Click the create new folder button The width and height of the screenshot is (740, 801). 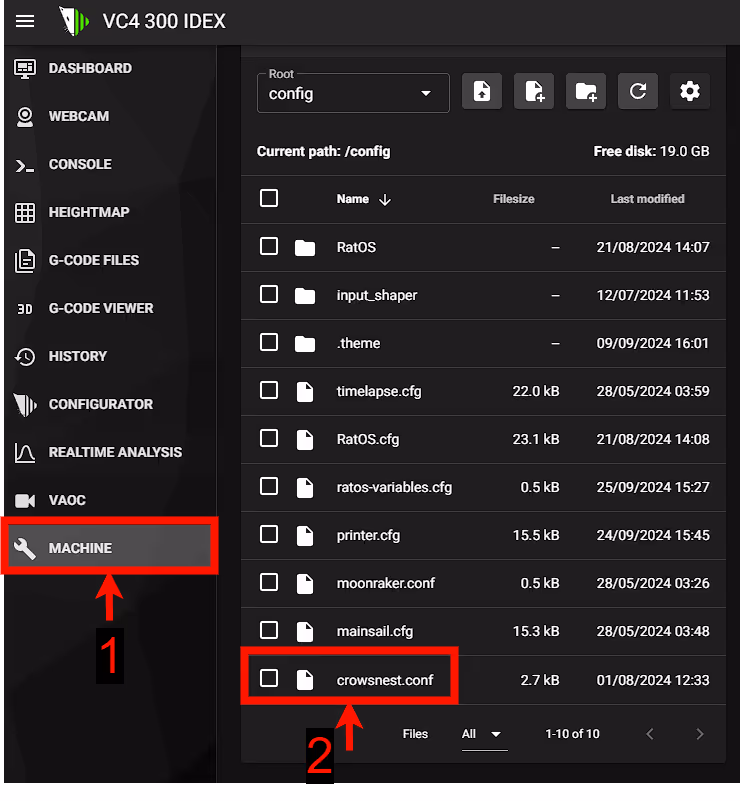tap(586, 91)
